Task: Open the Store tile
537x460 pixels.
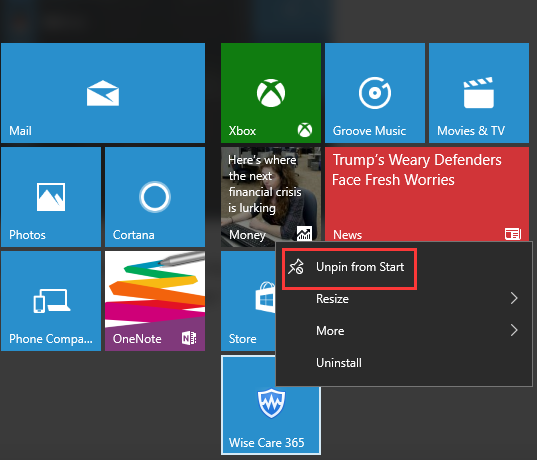Action: point(248,301)
